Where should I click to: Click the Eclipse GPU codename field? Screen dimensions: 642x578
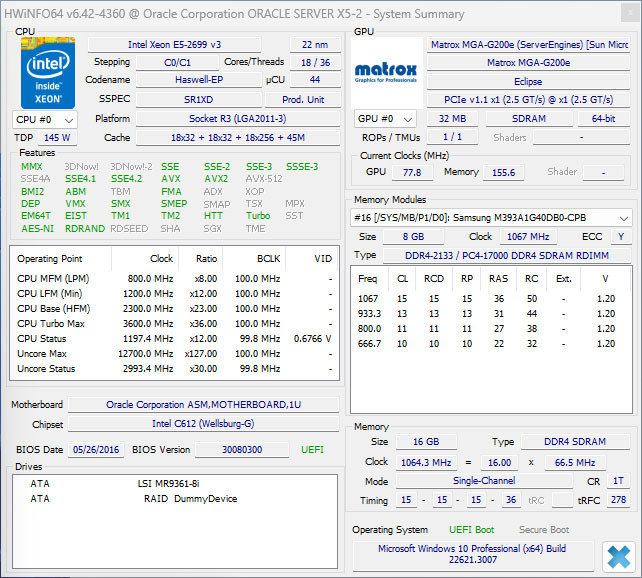click(x=528, y=81)
